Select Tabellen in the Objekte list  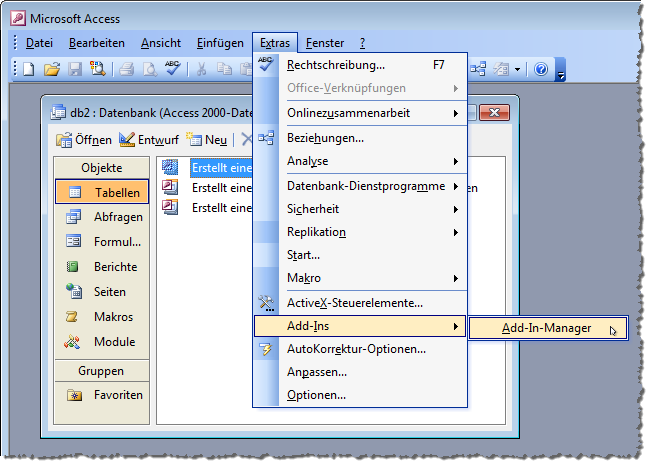pos(102,192)
